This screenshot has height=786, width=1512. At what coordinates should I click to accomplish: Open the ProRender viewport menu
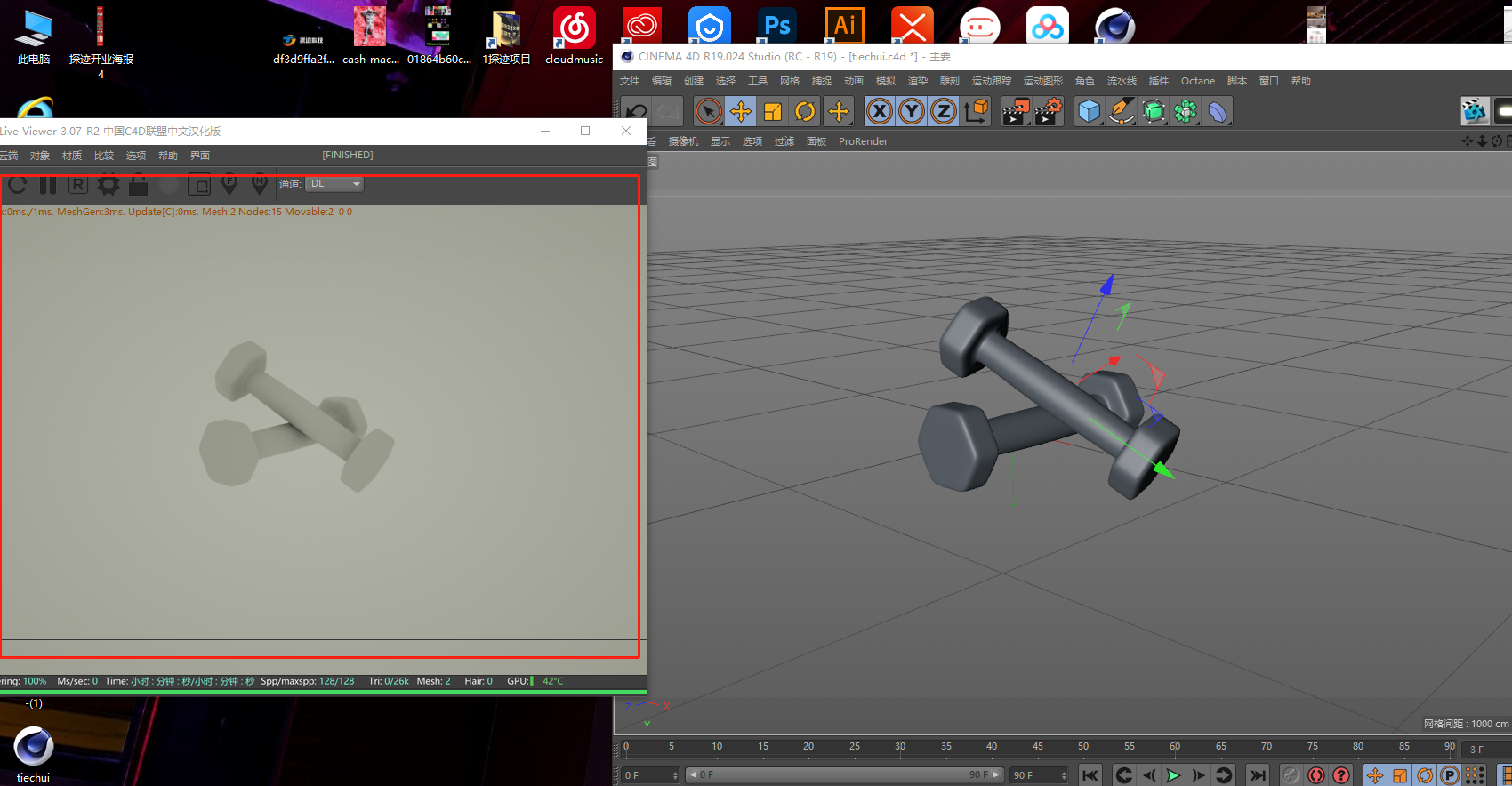click(863, 141)
